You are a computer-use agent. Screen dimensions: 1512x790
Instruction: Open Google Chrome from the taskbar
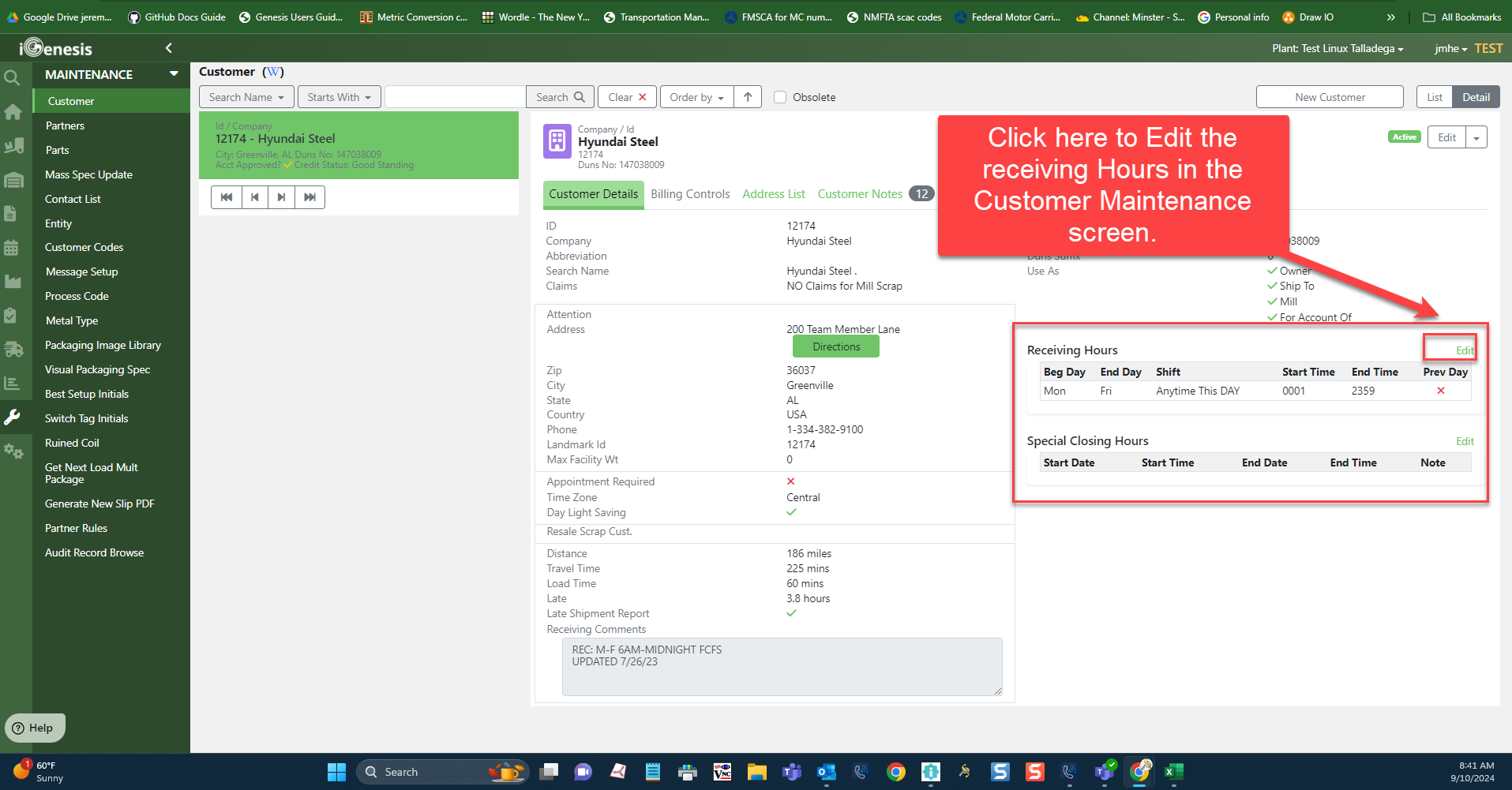895,772
